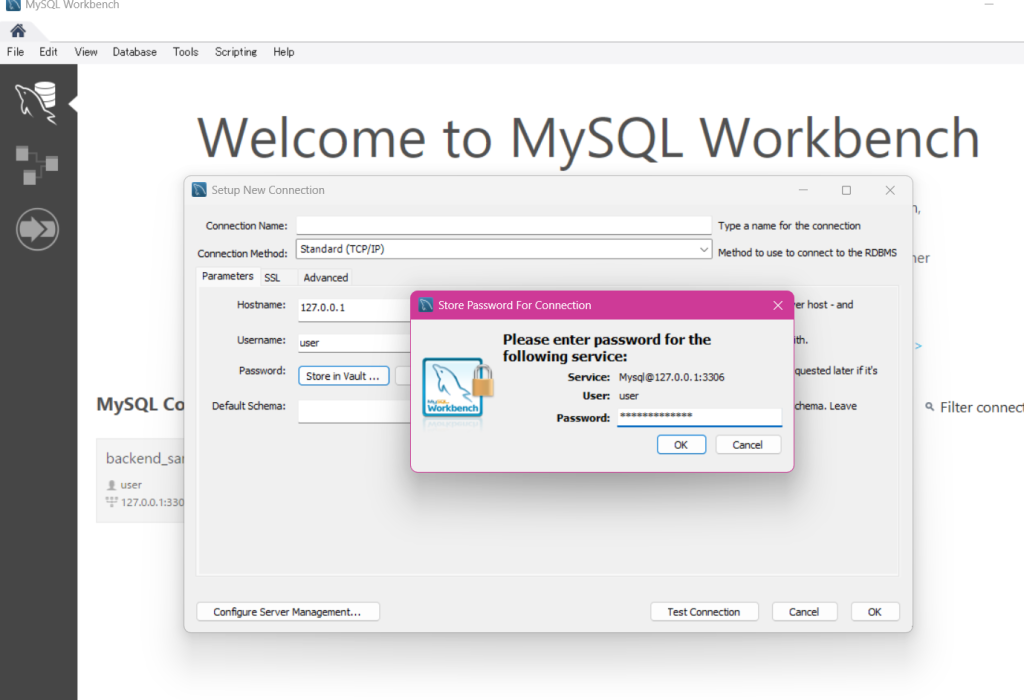Click the Store Password dialog title icon
Viewport: 1024px width, 700px height.
[x=426, y=305]
